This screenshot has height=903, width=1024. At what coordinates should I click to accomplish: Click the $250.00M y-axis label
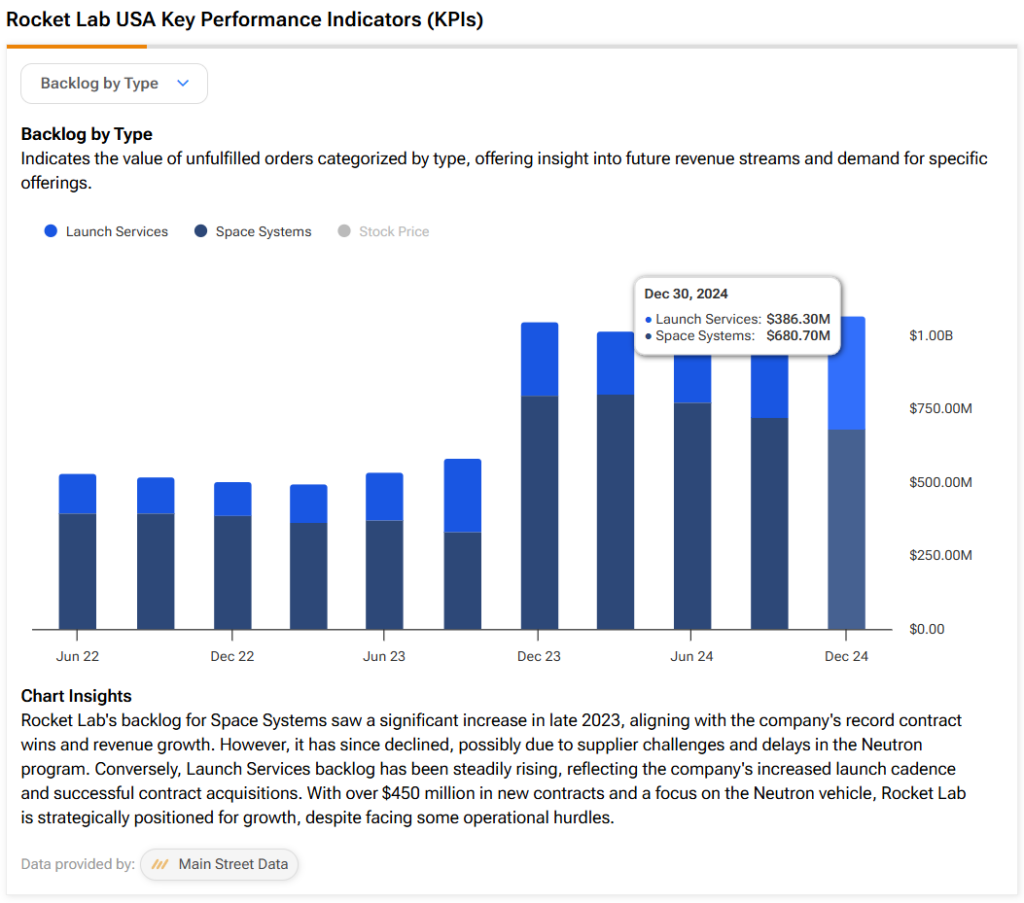pos(941,556)
